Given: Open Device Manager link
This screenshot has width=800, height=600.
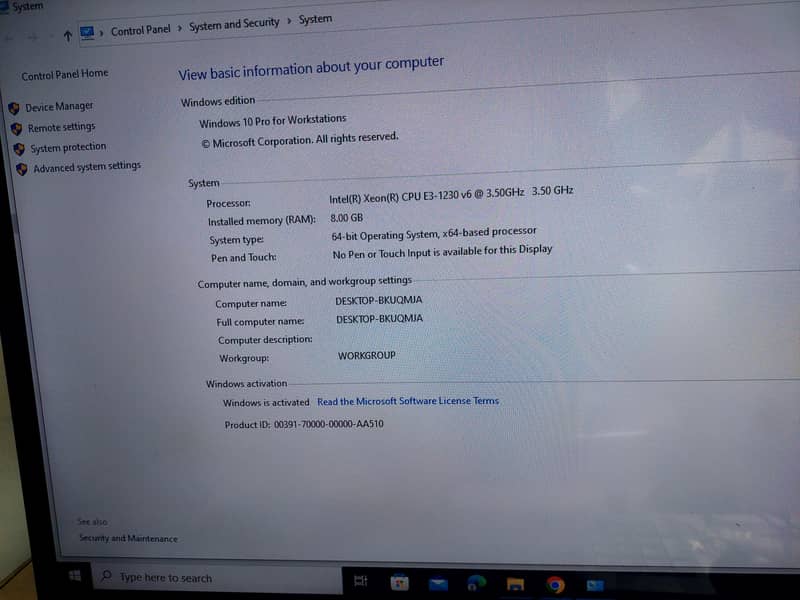Looking at the screenshot, I should tap(59, 106).
